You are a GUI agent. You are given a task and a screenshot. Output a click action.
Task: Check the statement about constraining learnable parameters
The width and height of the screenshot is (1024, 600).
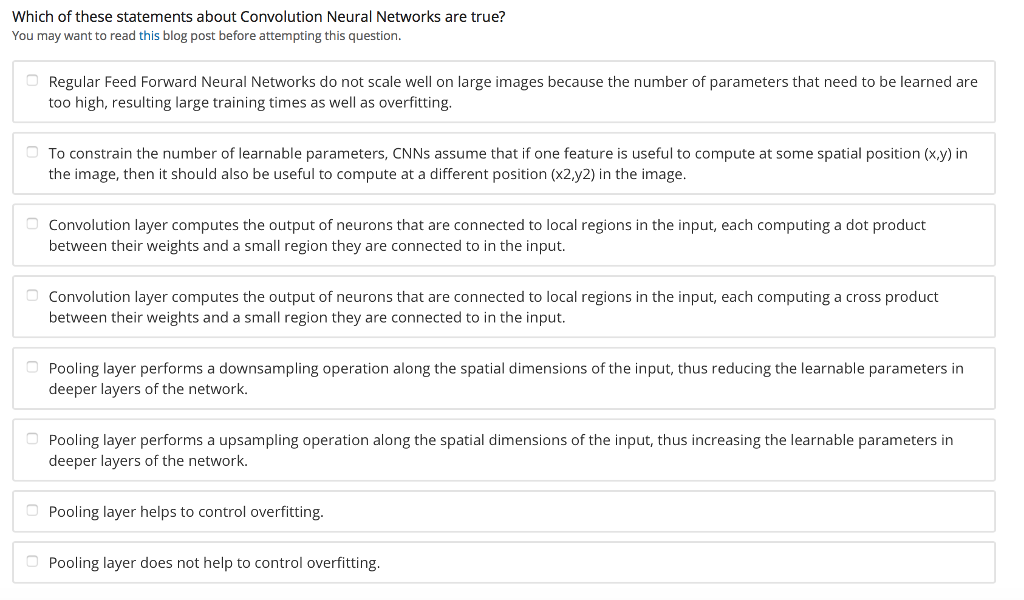[32, 151]
